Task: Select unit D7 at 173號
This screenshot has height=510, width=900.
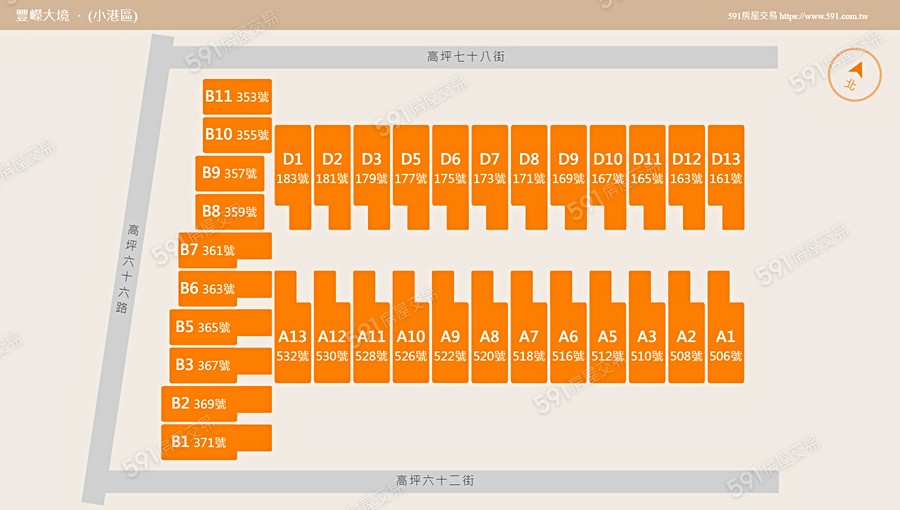Action: point(489,168)
